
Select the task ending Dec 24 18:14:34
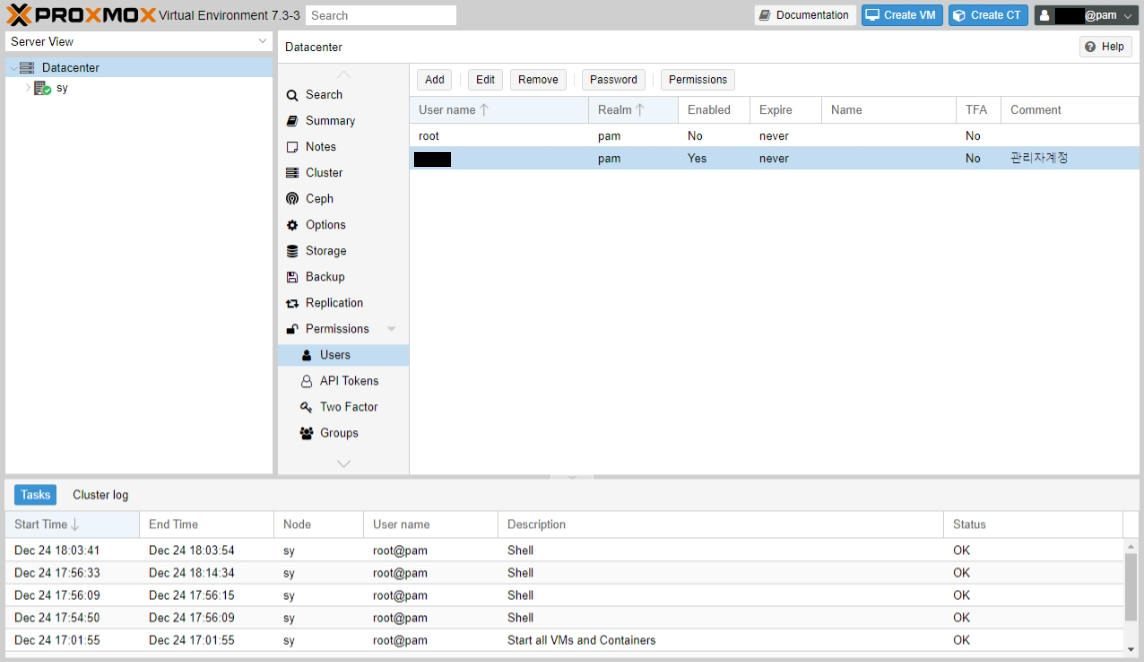(x=564, y=573)
